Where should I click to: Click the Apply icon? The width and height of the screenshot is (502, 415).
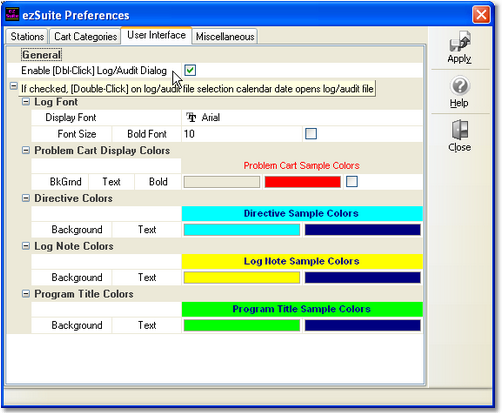coord(460,41)
